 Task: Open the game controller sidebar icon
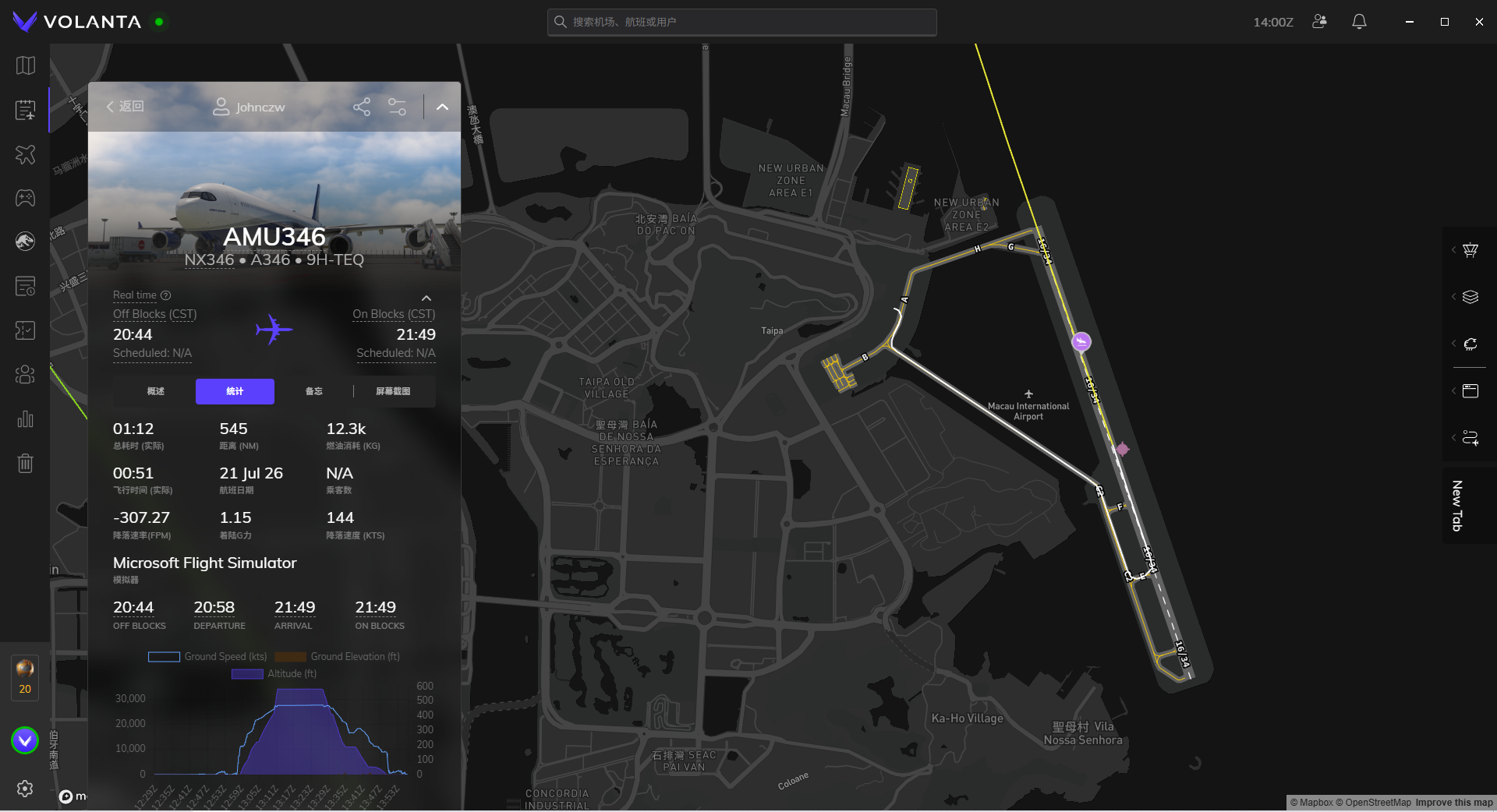pos(25,198)
